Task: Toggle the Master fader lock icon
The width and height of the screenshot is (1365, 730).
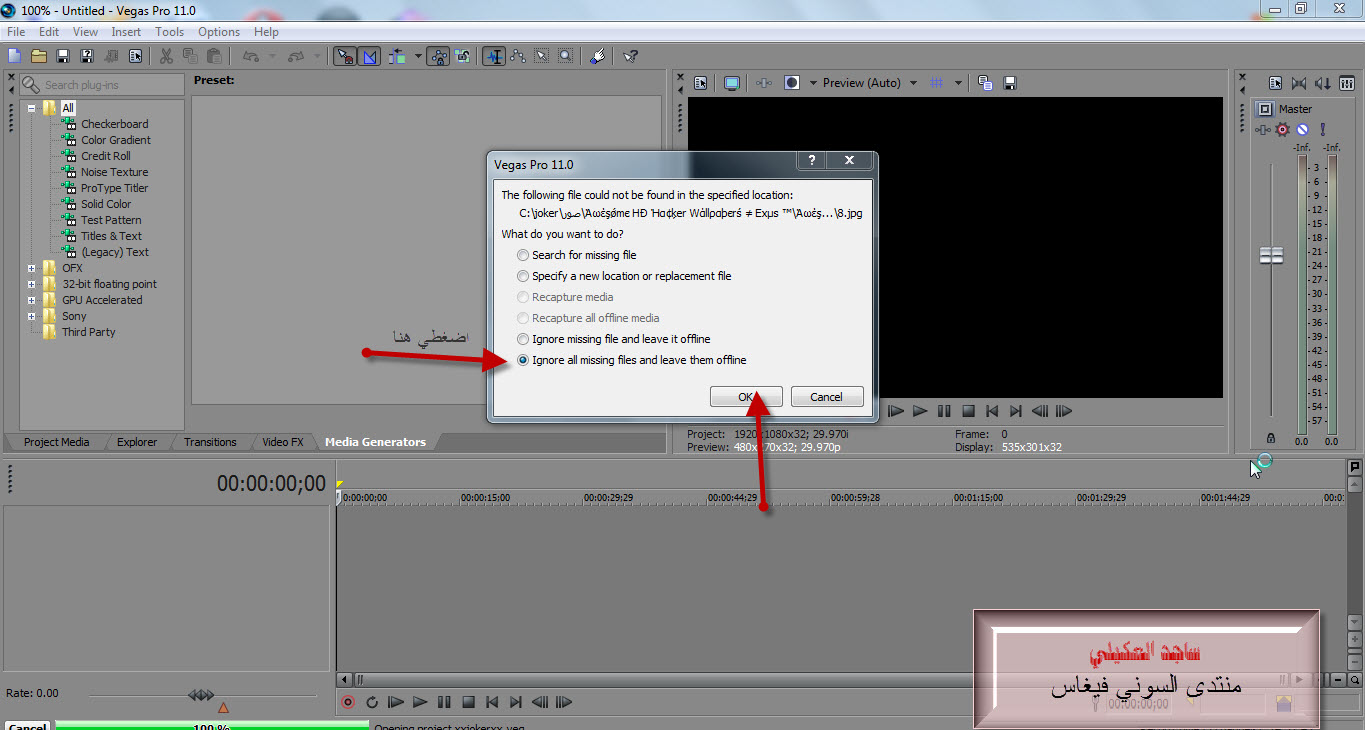Action: tap(1271, 438)
